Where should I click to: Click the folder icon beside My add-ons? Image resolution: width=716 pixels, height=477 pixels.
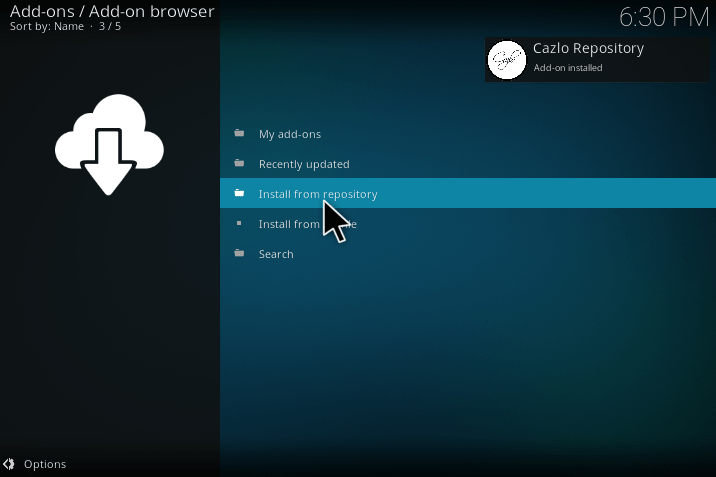click(239, 133)
